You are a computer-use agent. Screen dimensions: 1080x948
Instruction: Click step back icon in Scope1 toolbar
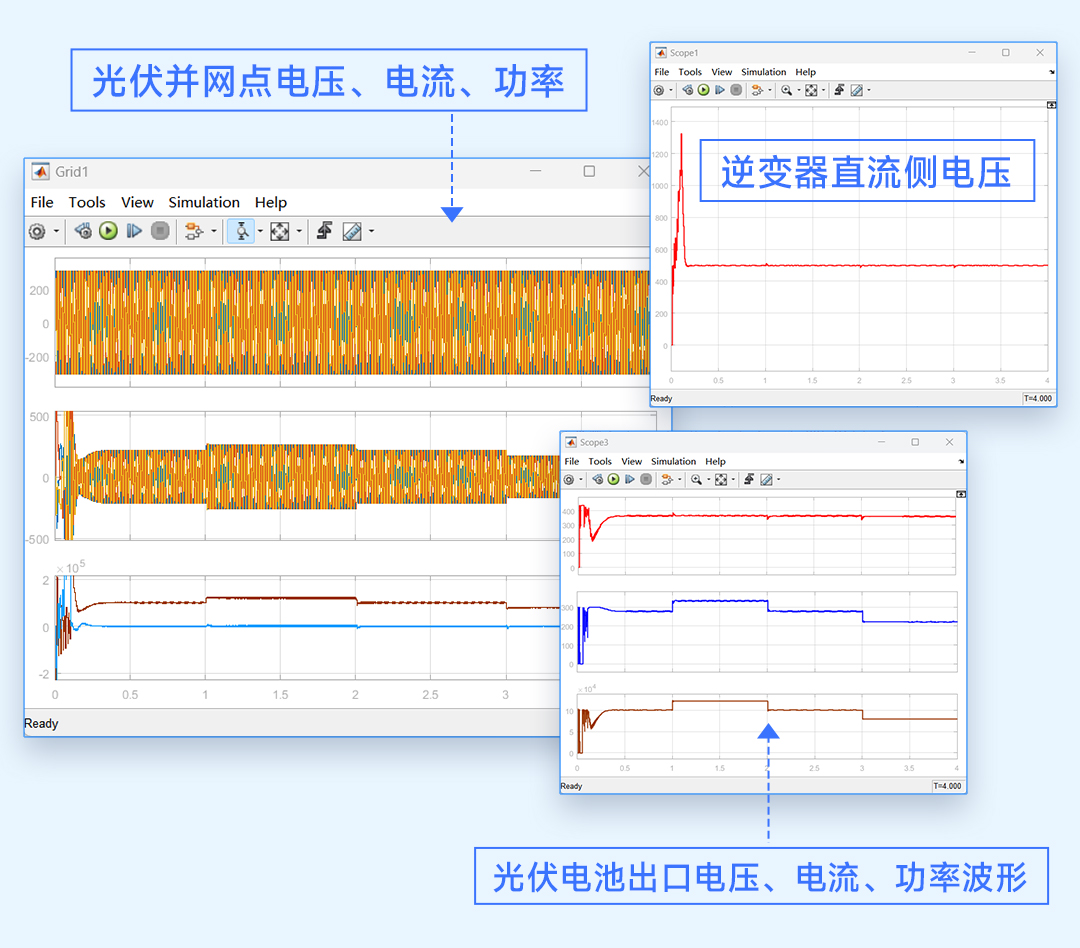pos(687,90)
